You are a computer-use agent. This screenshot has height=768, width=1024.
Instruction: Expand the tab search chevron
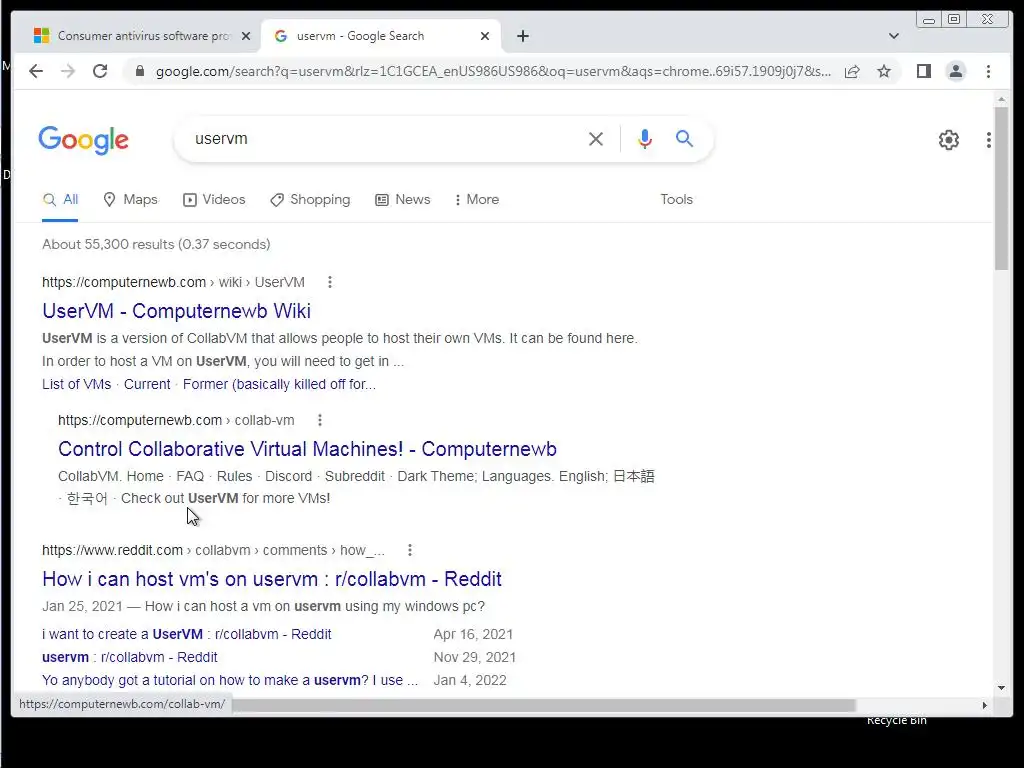(894, 36)
